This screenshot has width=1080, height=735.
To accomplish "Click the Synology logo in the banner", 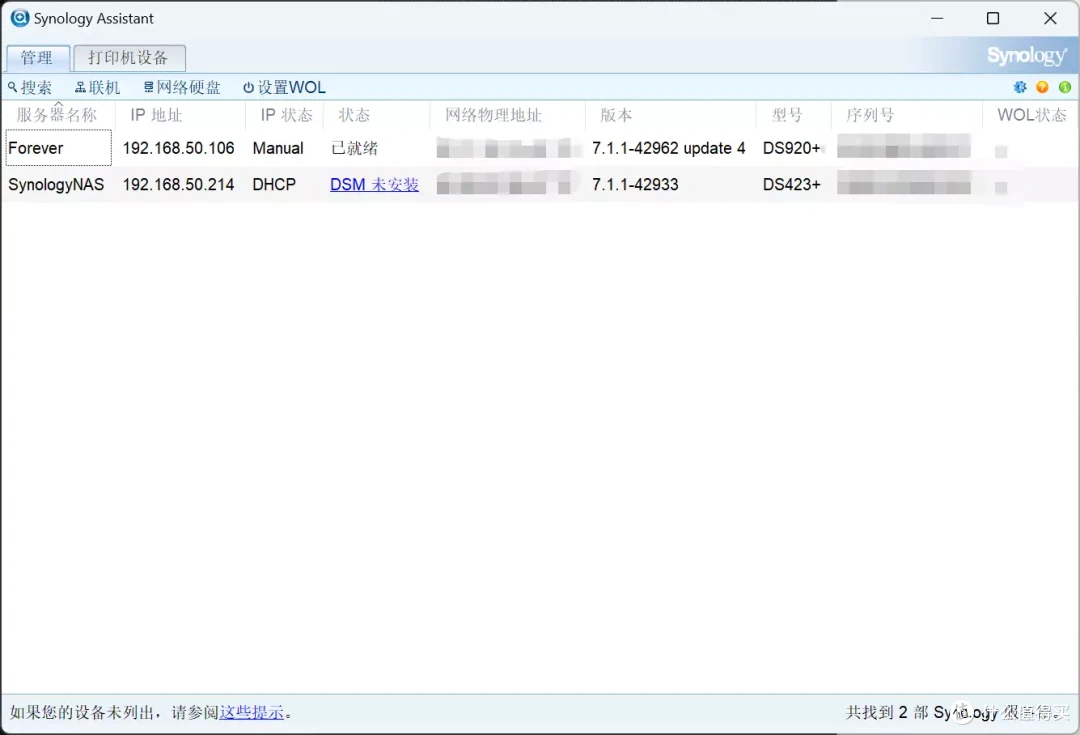I will tap(1027, 56).
